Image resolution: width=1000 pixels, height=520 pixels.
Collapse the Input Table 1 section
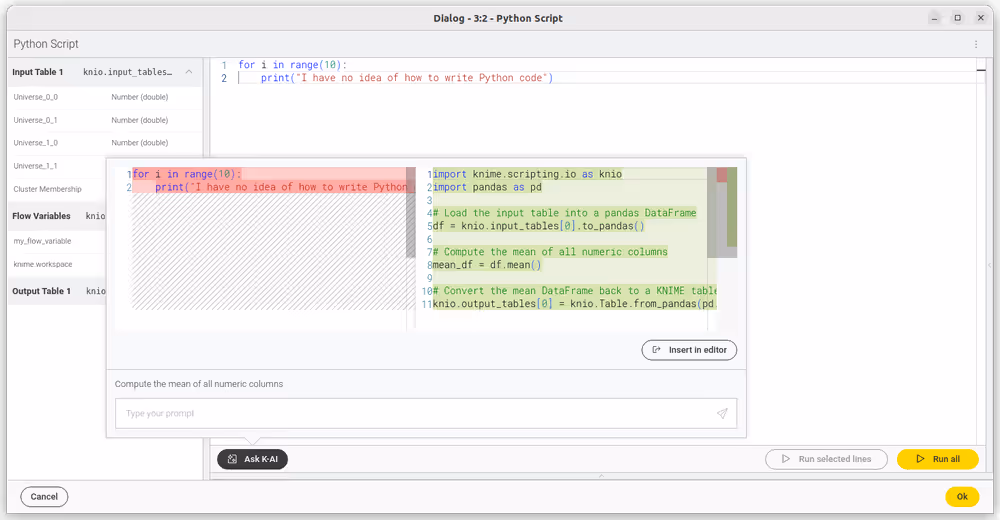[189, 72]
